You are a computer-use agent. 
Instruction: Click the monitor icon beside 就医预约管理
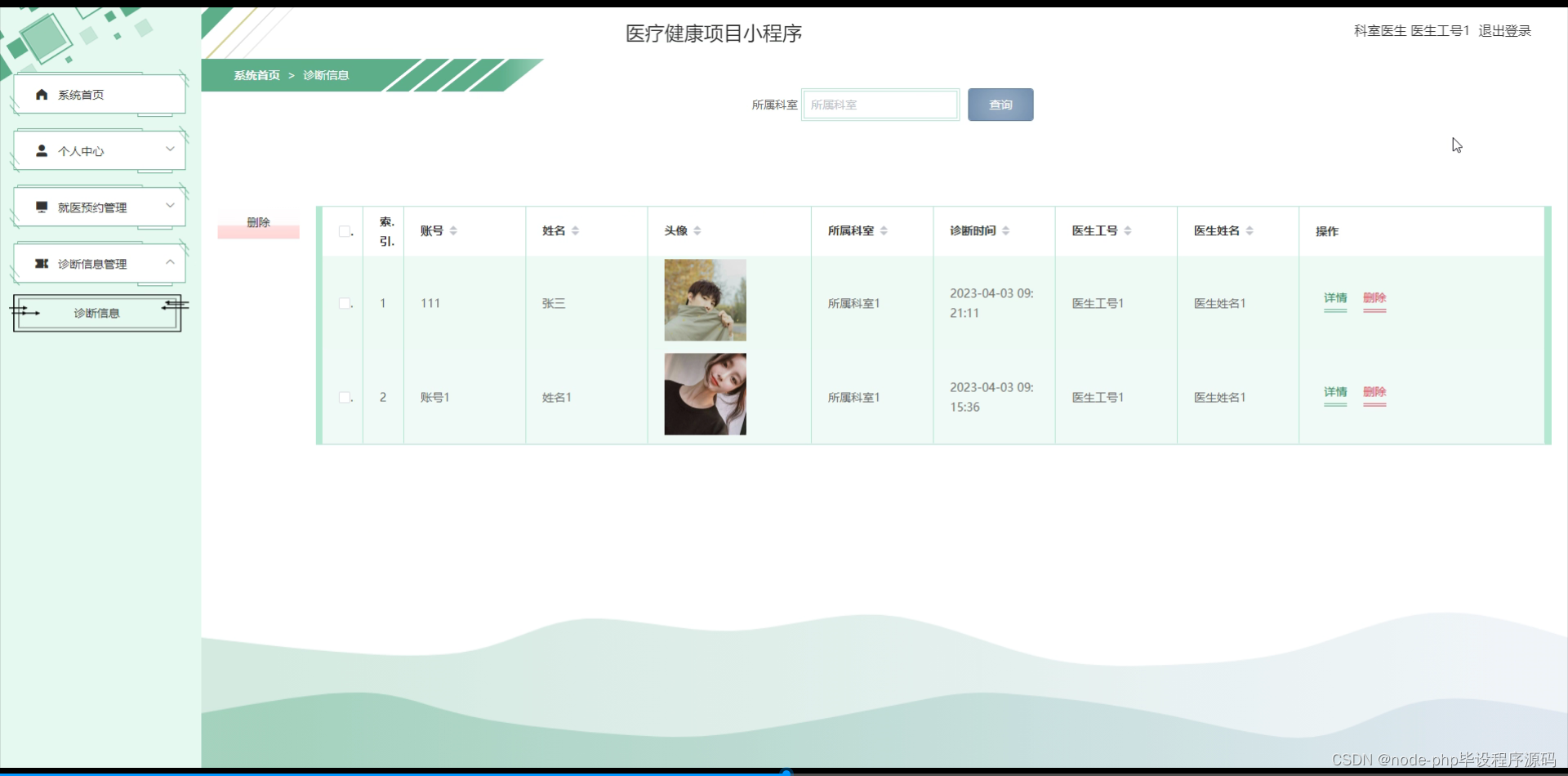coord(42,206)
